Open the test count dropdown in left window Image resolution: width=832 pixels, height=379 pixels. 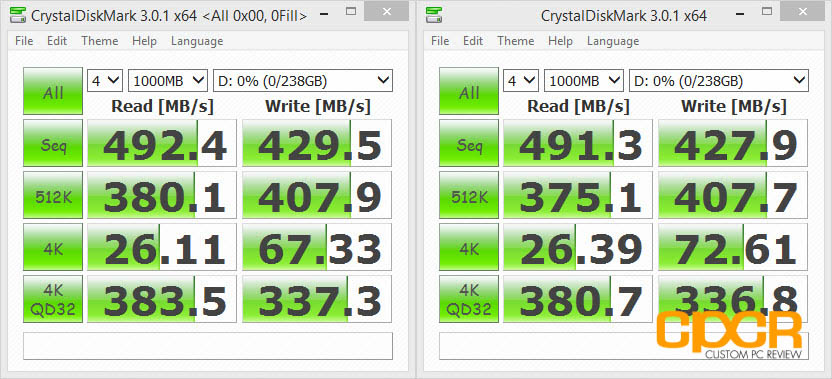pos(106,81)
